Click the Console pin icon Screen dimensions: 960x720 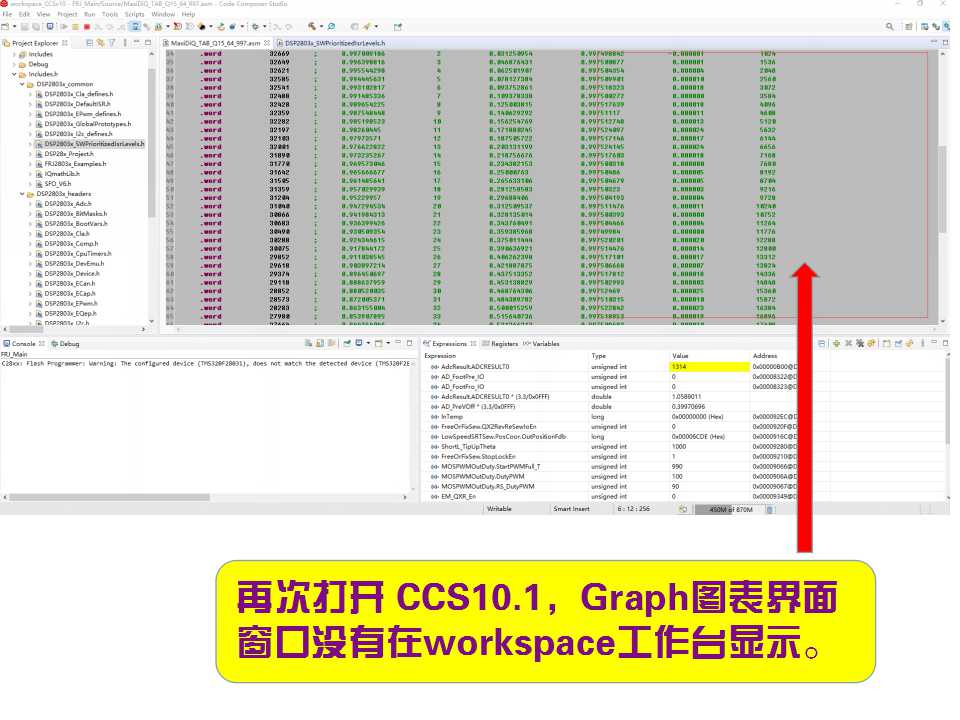(347, 343)
